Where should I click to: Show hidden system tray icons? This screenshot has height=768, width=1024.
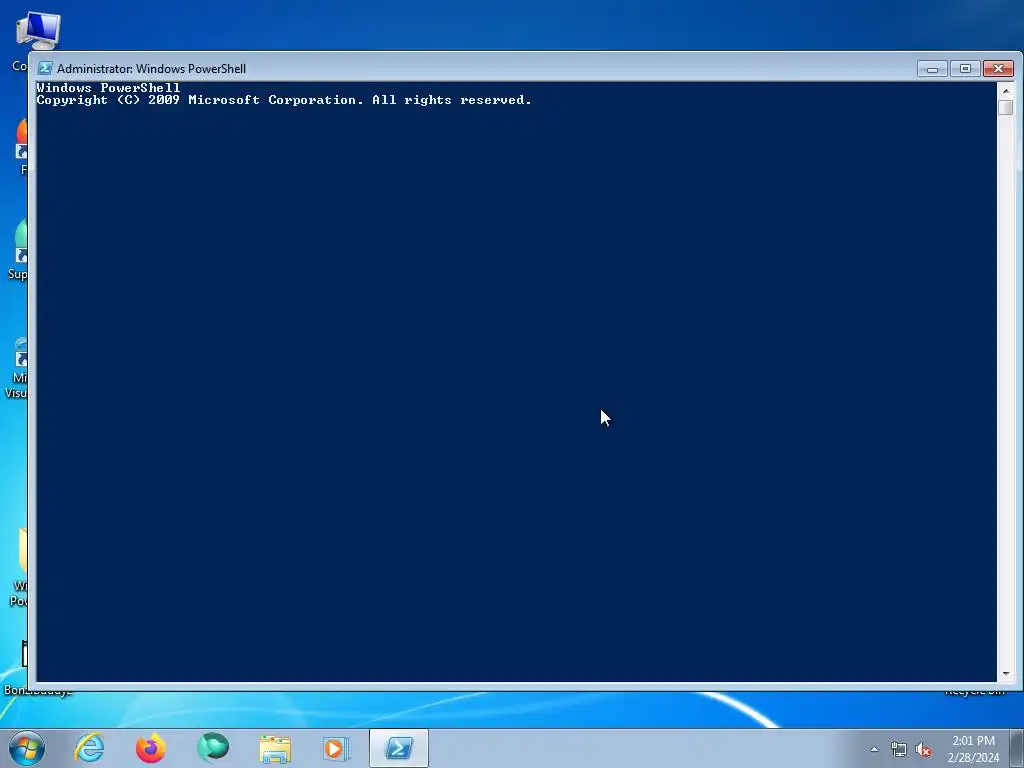click(874, 749)
